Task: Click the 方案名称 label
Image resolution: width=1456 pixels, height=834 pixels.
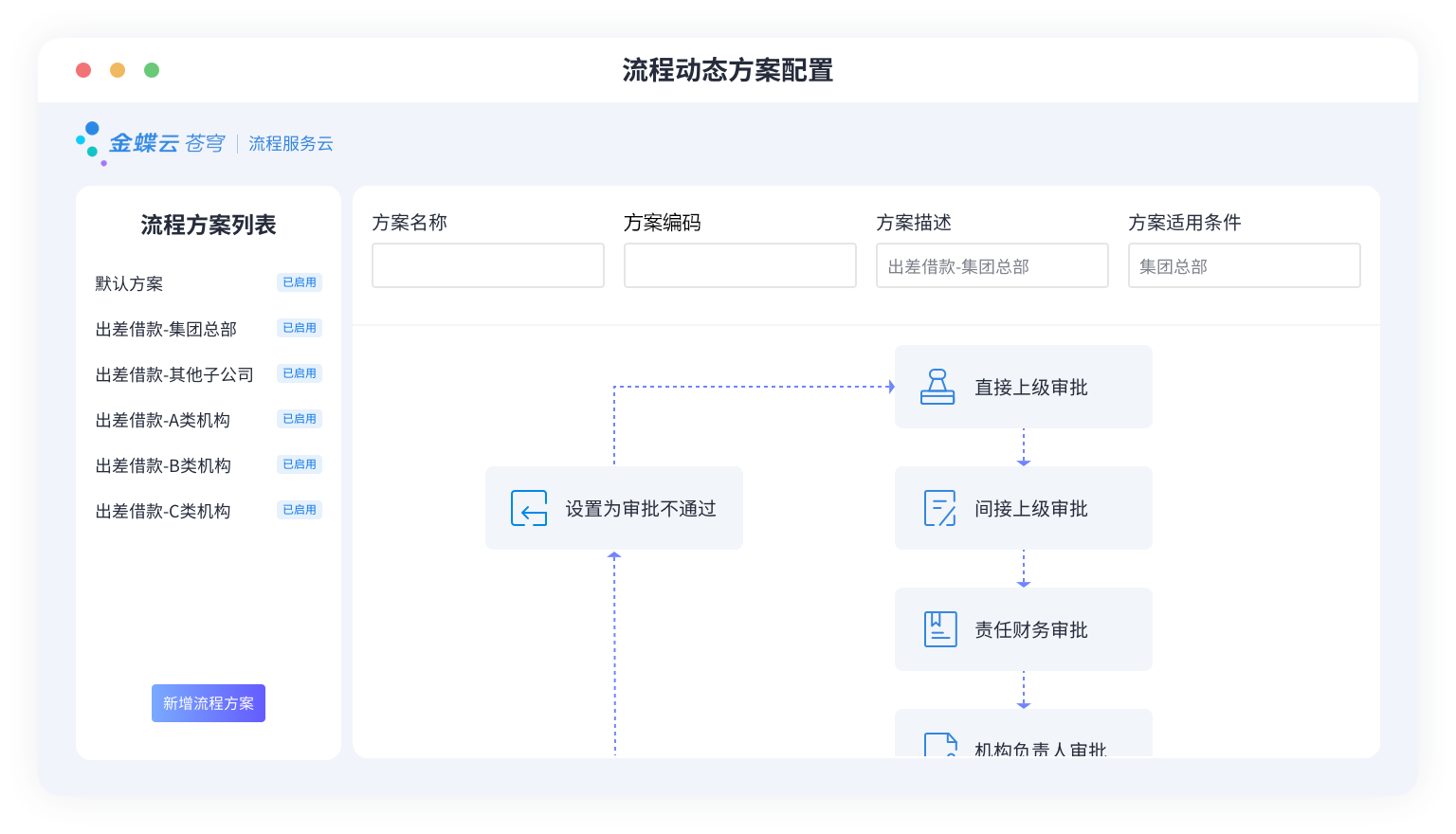Action: pyautogui.click(x=409, y=223)
